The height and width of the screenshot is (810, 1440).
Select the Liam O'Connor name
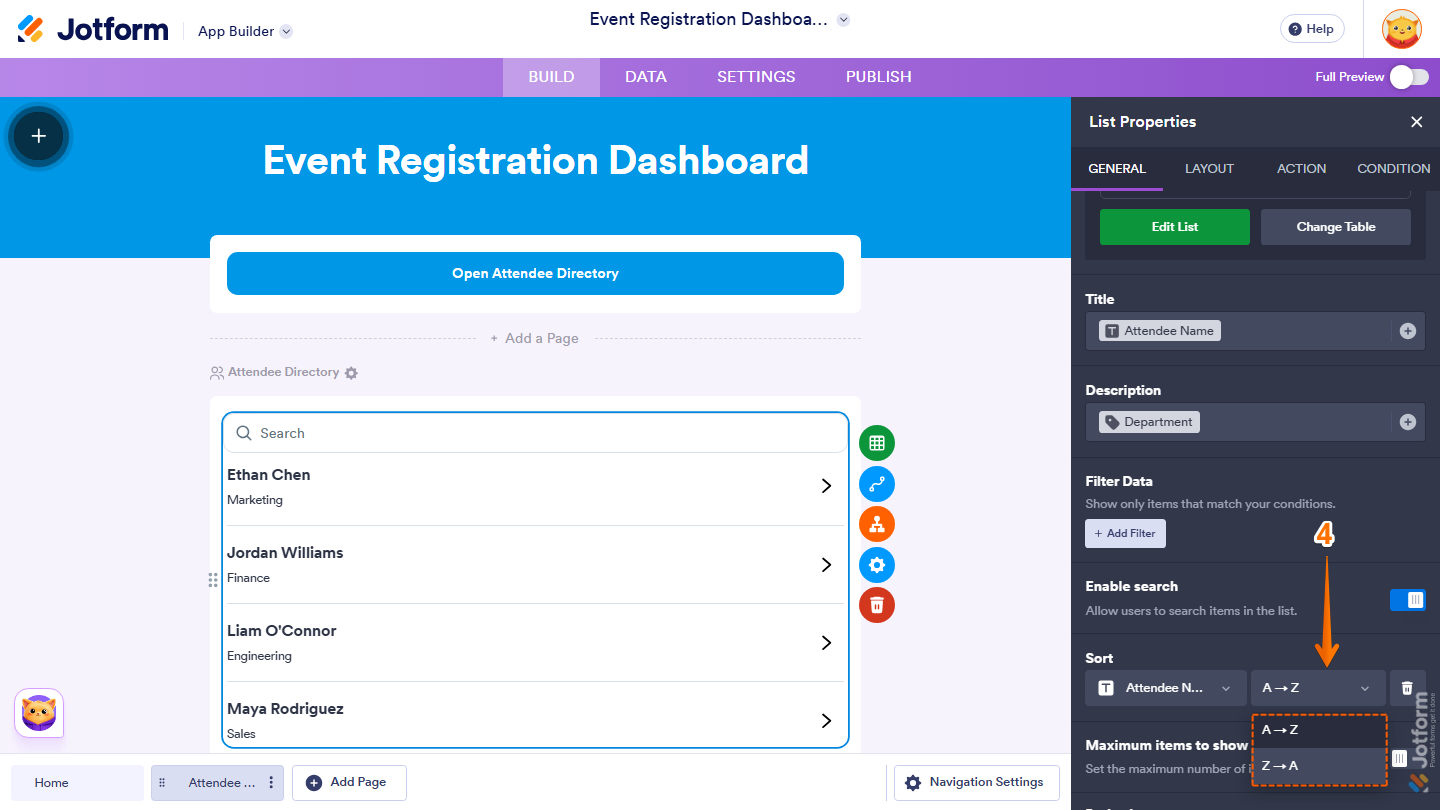(x=282, y=631)
